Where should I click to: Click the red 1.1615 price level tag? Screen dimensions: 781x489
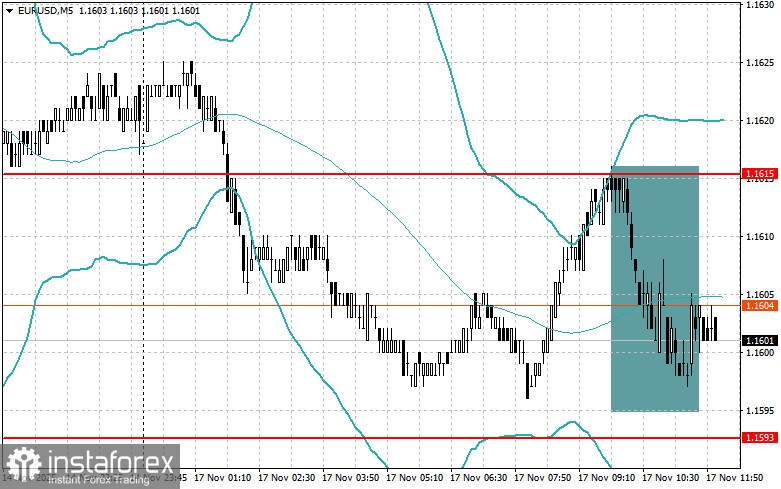(760, 173)
